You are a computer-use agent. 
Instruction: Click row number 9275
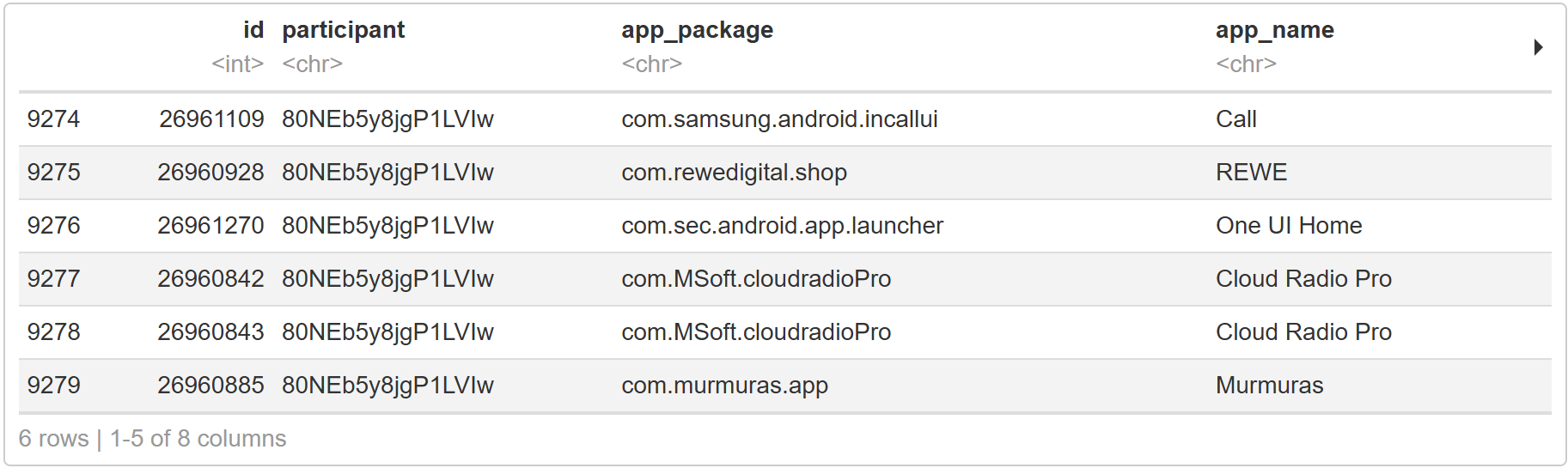[x=53, y=173]
